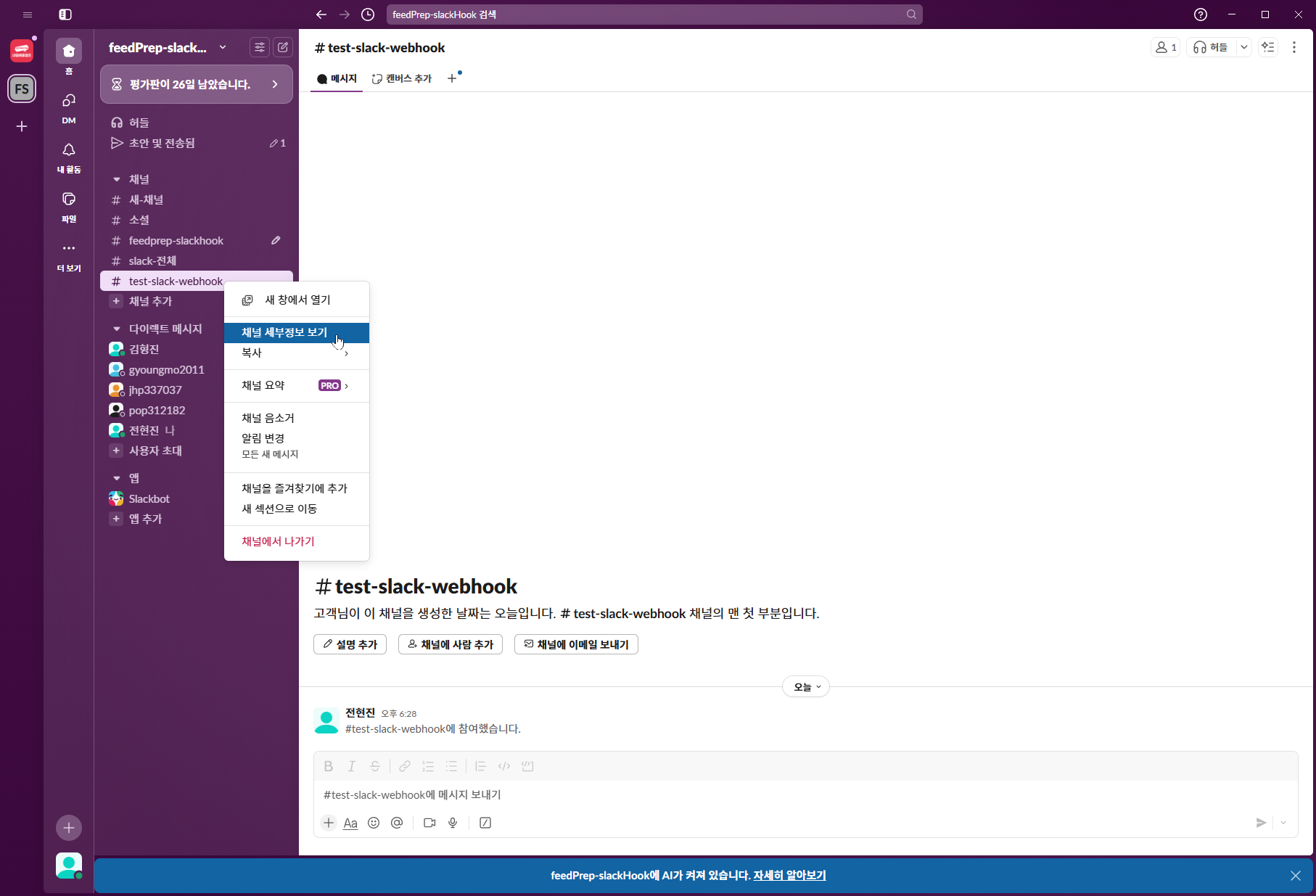Select 채널 음소거 menu item
The width and height of the screenshot is (1316, 896).
pos(297,418)
